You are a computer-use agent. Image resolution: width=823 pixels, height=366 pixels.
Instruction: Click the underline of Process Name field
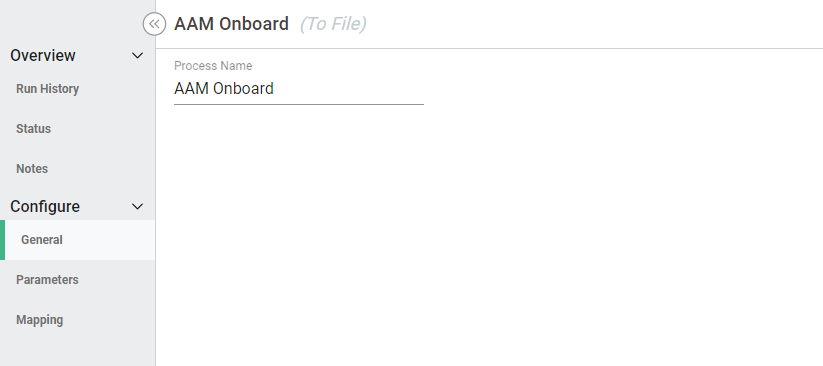299,104
